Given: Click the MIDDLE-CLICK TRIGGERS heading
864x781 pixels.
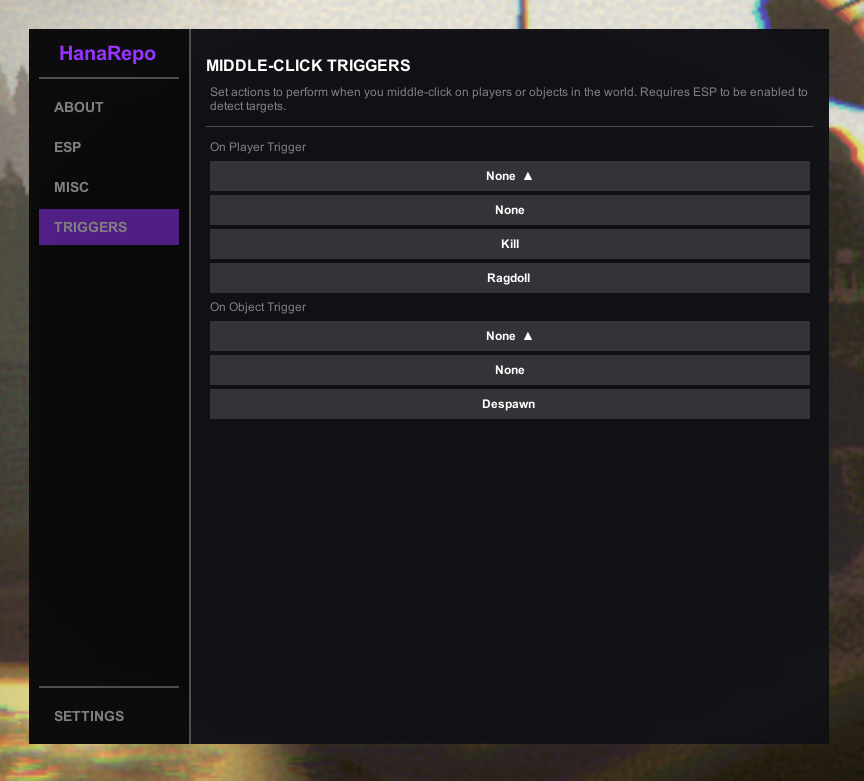Looking at the screenshot, I should pyautogui.click(x=308, y=66).
